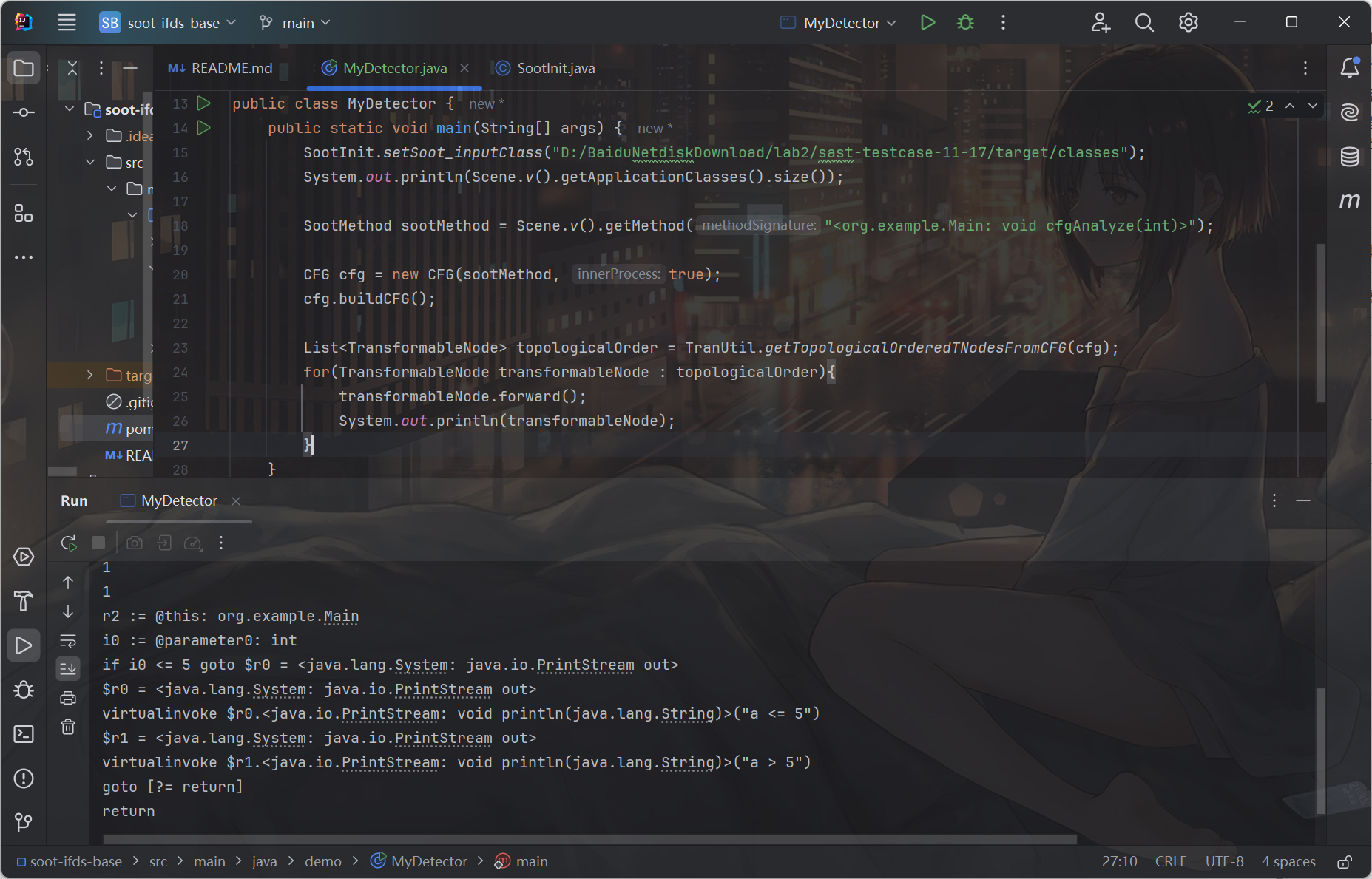Toggle soft-wrap in the console
The image size is (1372, 879).
[68, 640]
